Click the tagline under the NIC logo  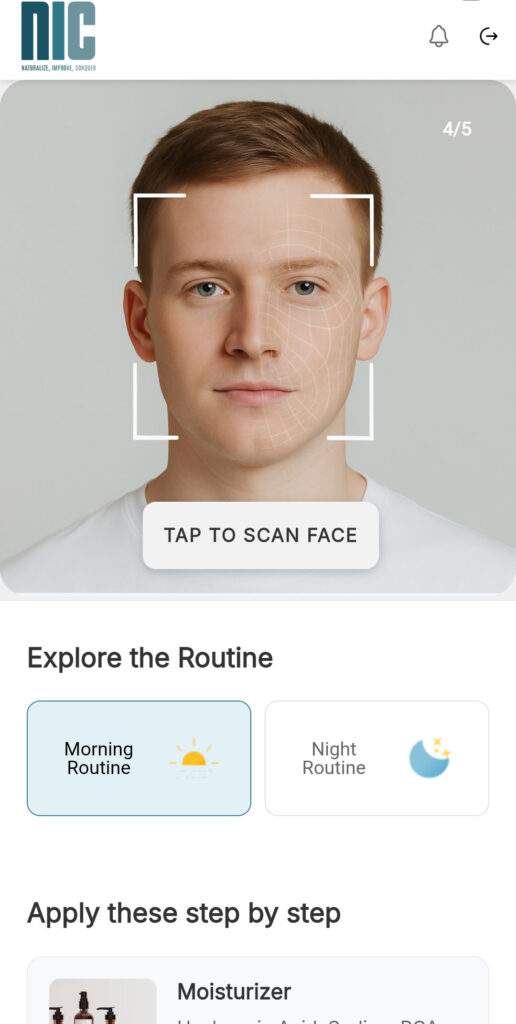pyautogui.click(x=58, y=67)
